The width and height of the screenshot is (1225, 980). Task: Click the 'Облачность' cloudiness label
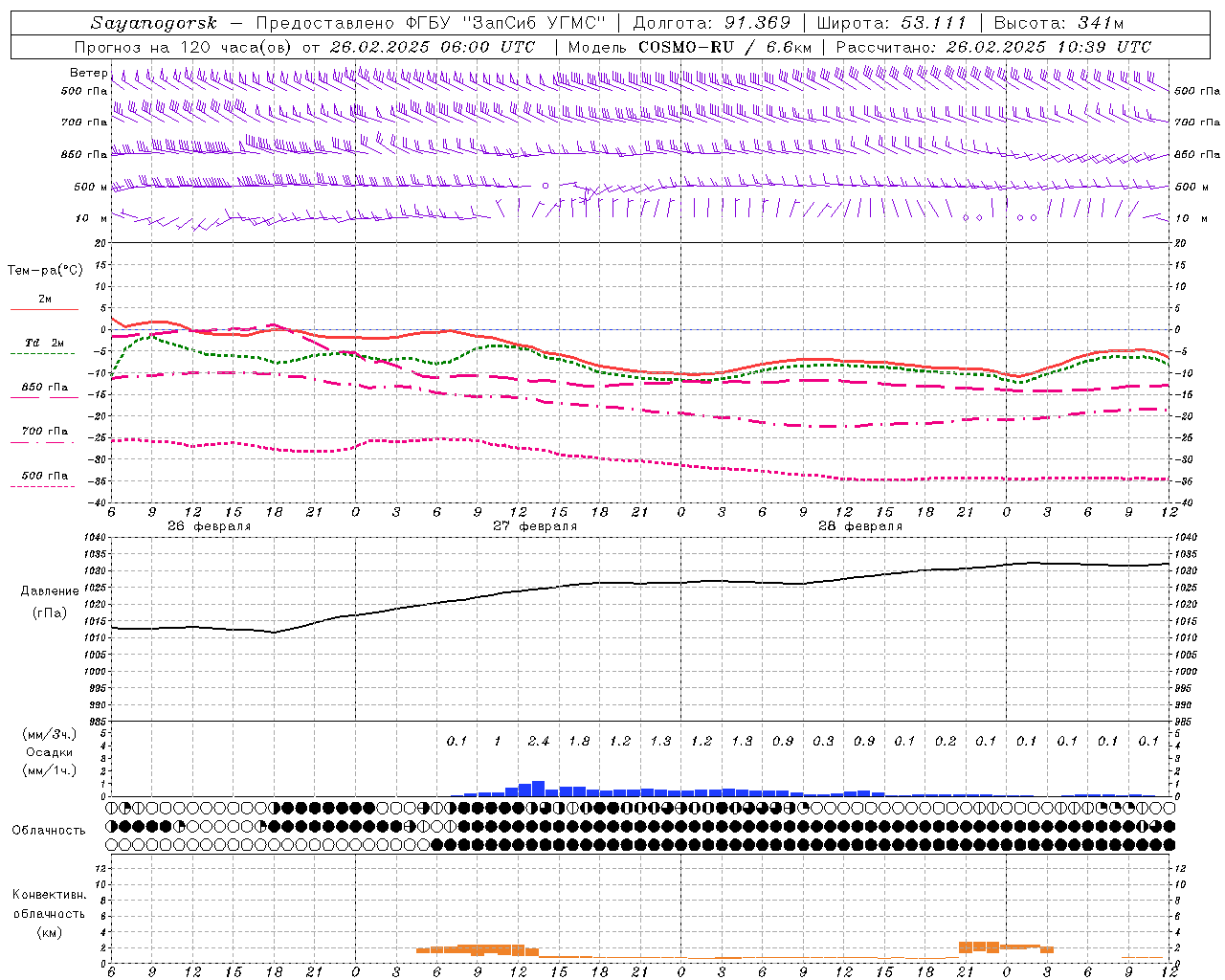(x=49, y=831)
